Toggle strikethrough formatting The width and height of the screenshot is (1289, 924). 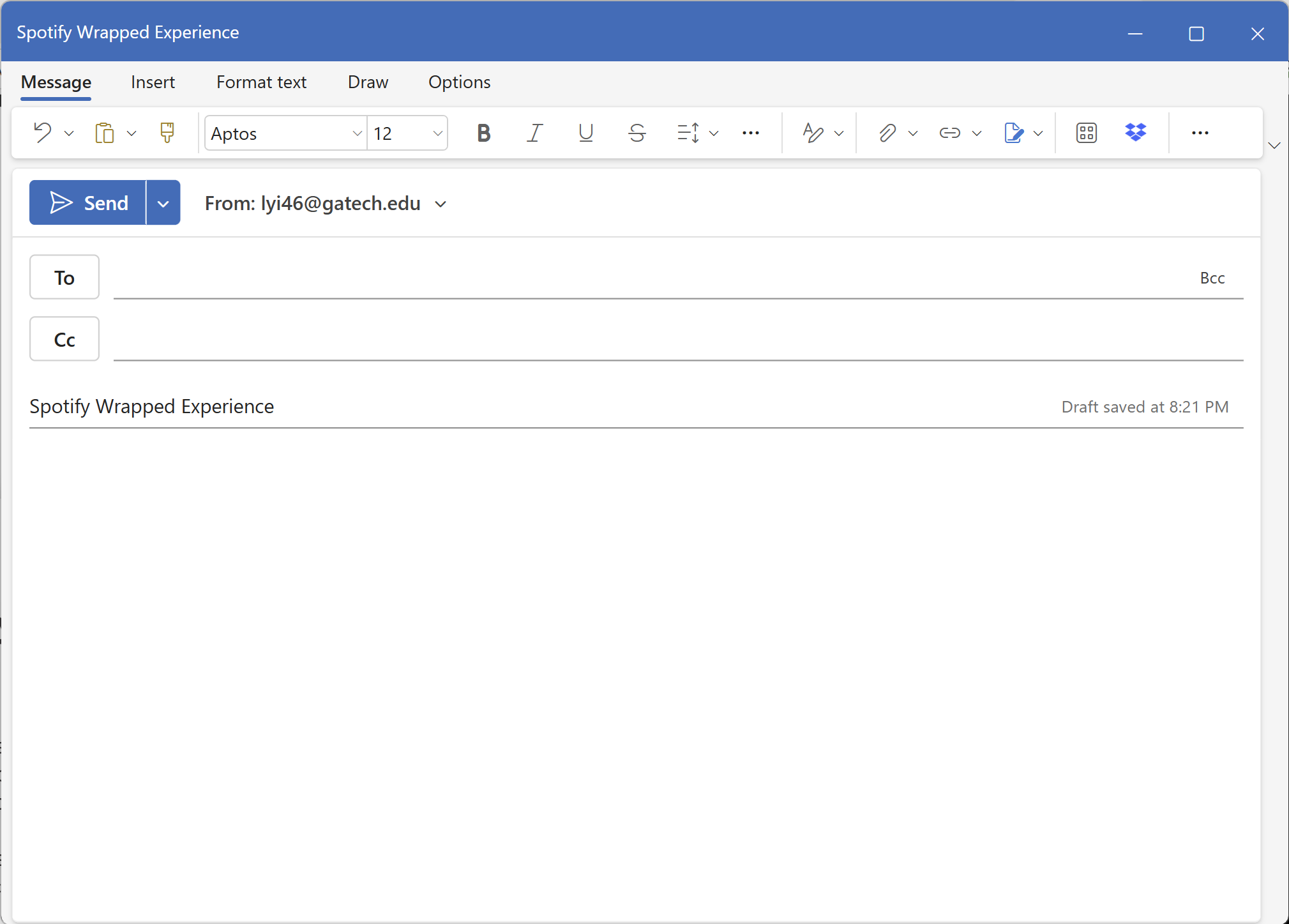(x=637, y=133)
